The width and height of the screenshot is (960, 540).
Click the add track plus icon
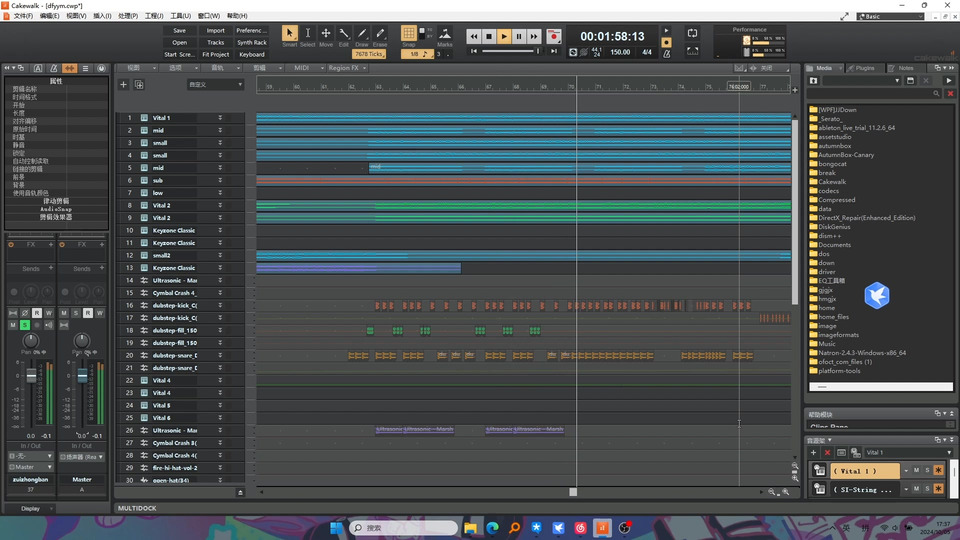124,85
